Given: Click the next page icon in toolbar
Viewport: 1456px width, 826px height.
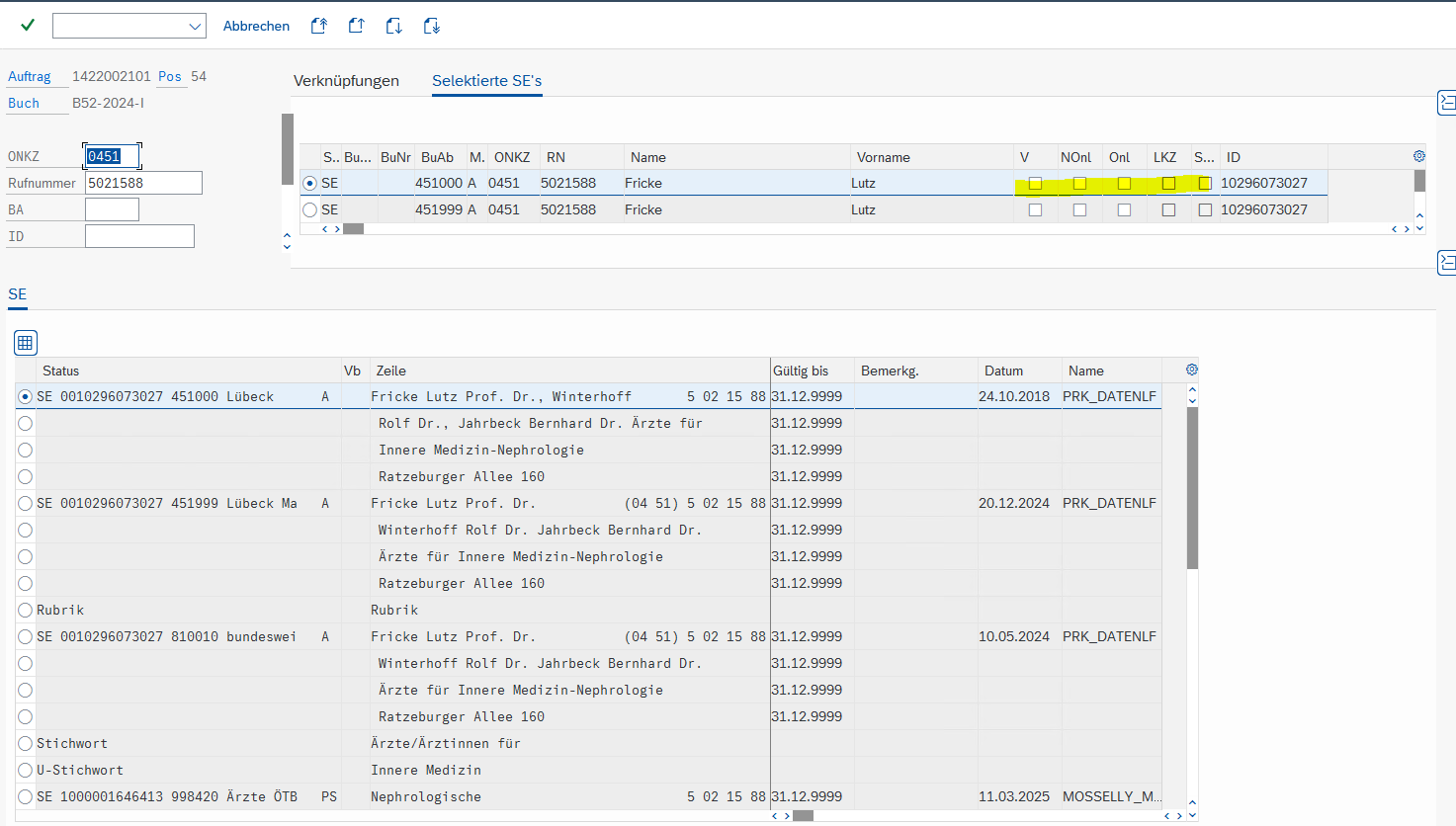Looking at the screenshot, I should click(x=394, y=26).
